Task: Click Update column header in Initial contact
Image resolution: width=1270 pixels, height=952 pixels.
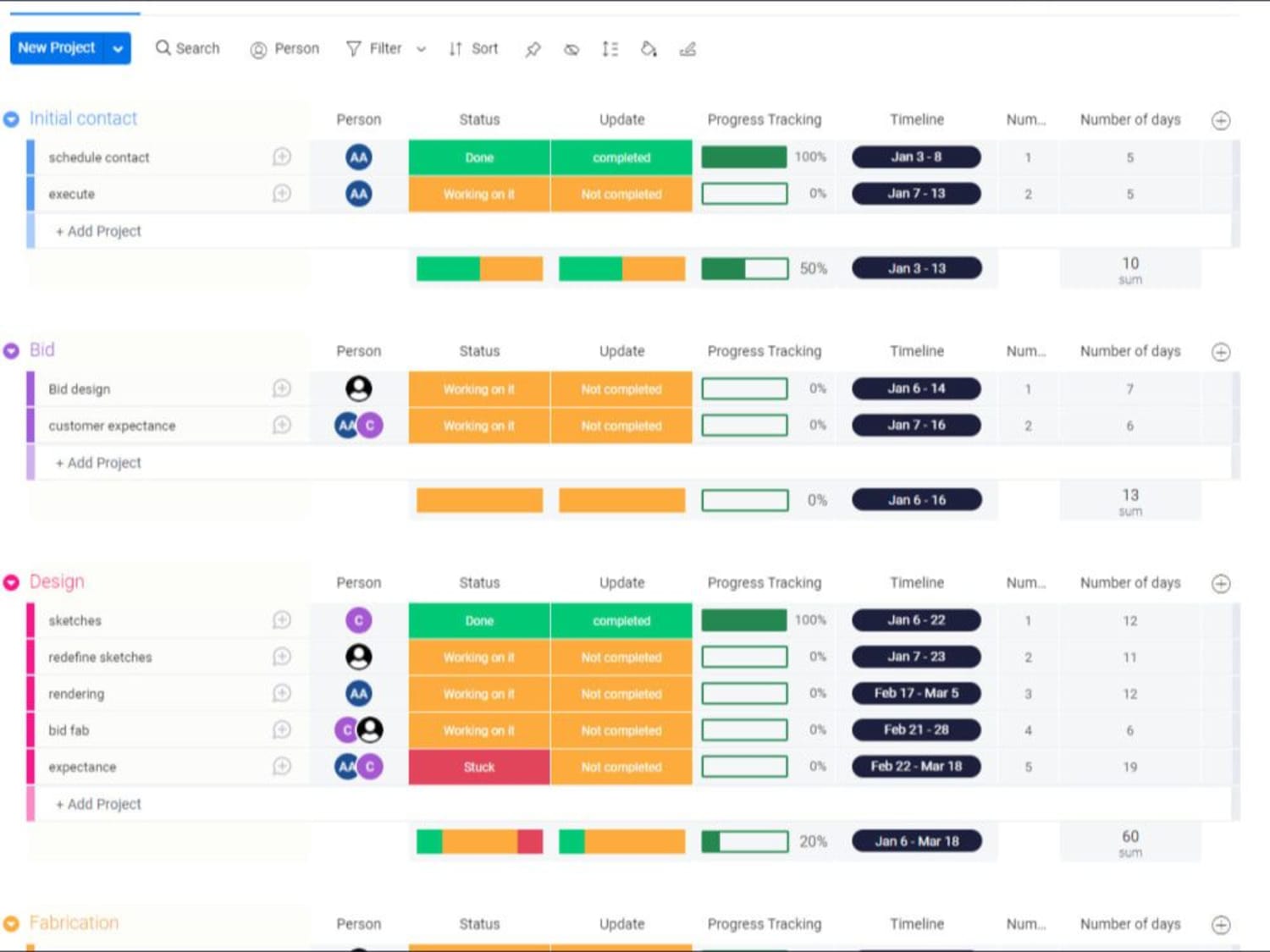Action: pos(621,119)
